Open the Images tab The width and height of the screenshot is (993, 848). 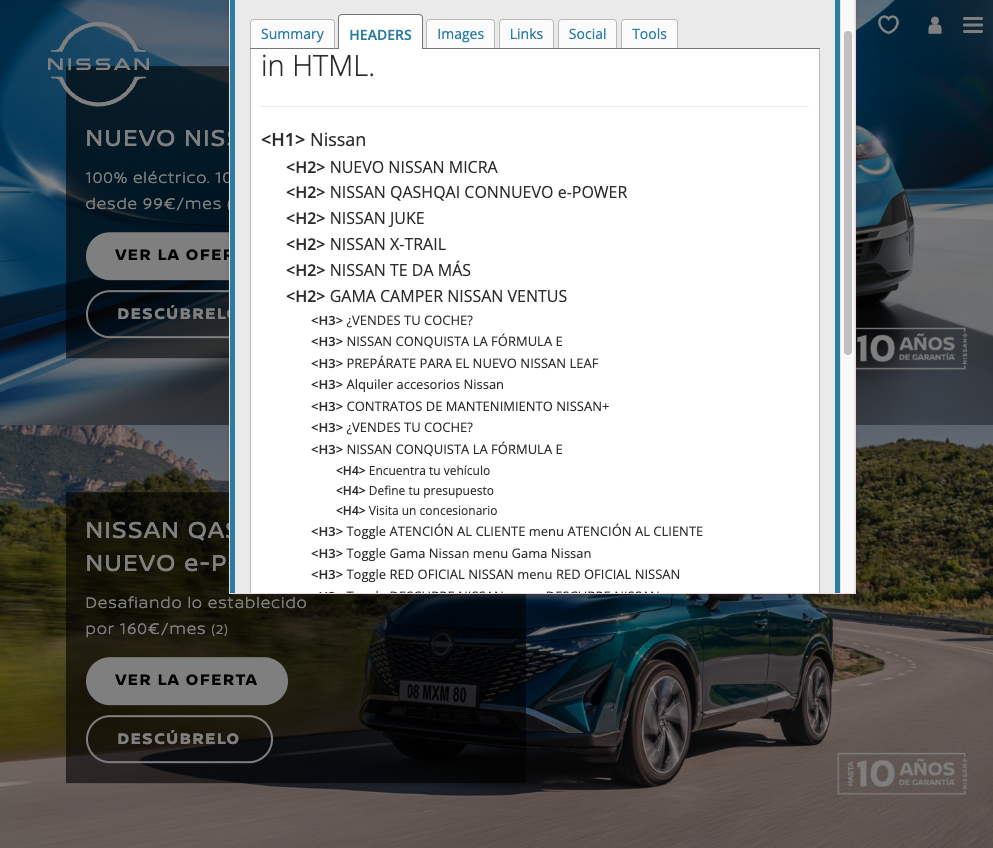[460, 34]
